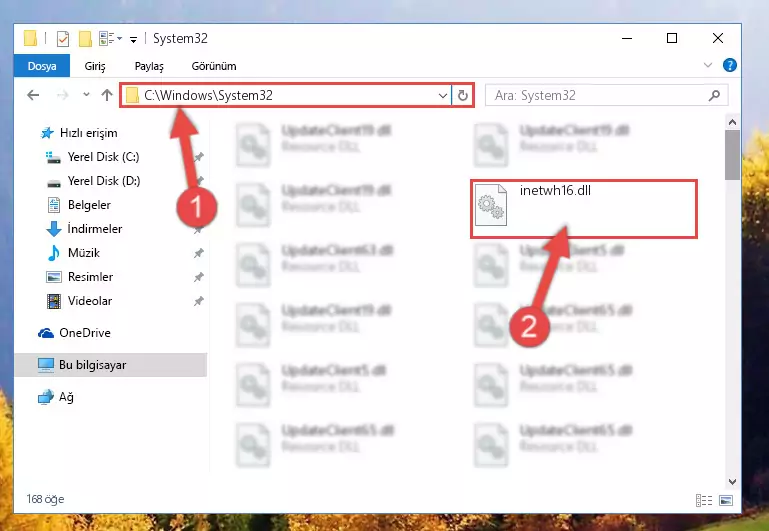Click the pin icon next to Müzik
Screen dimensions: 769x531
tap(198, 253)
